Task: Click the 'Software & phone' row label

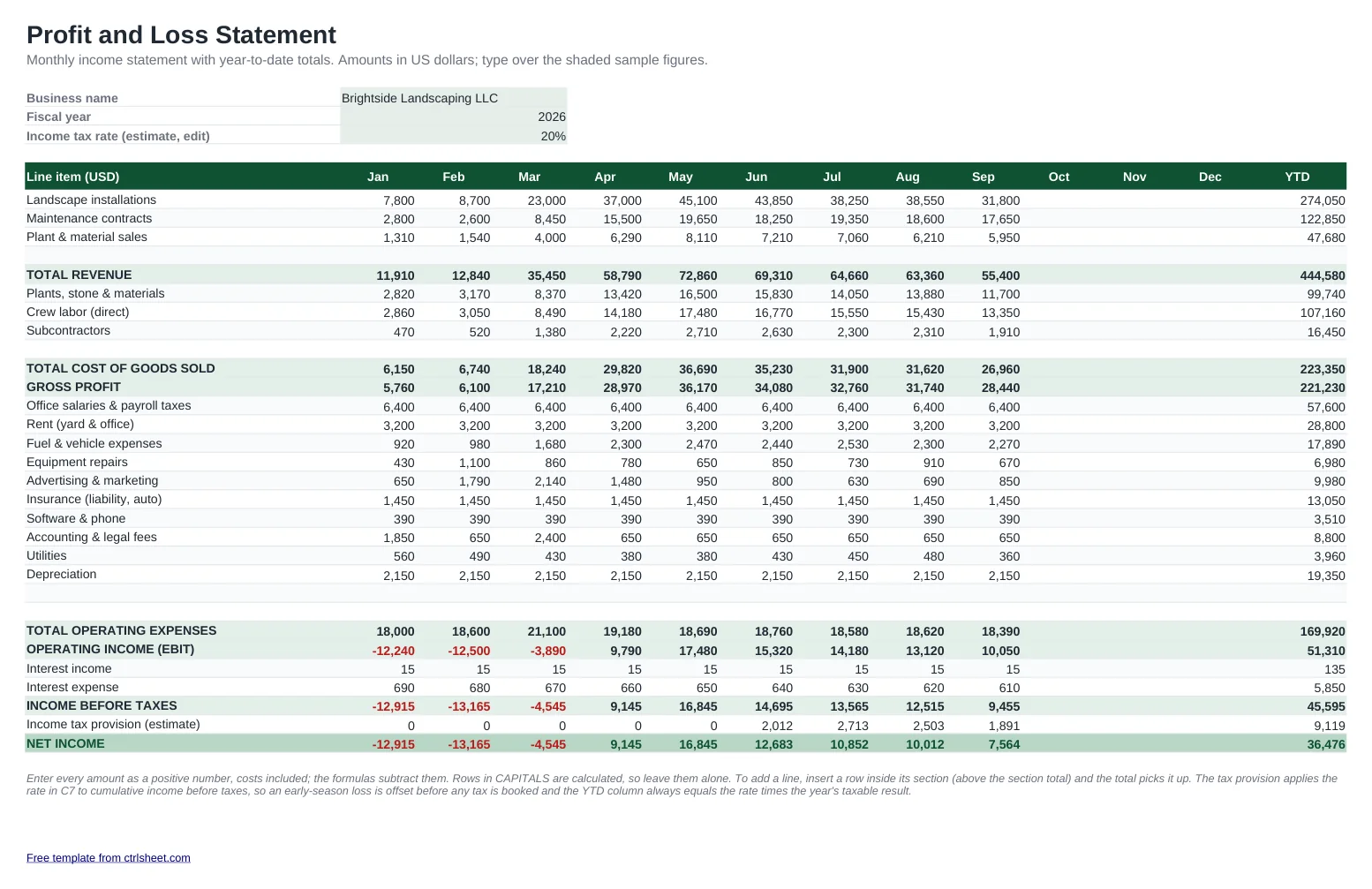Action: 76,518
